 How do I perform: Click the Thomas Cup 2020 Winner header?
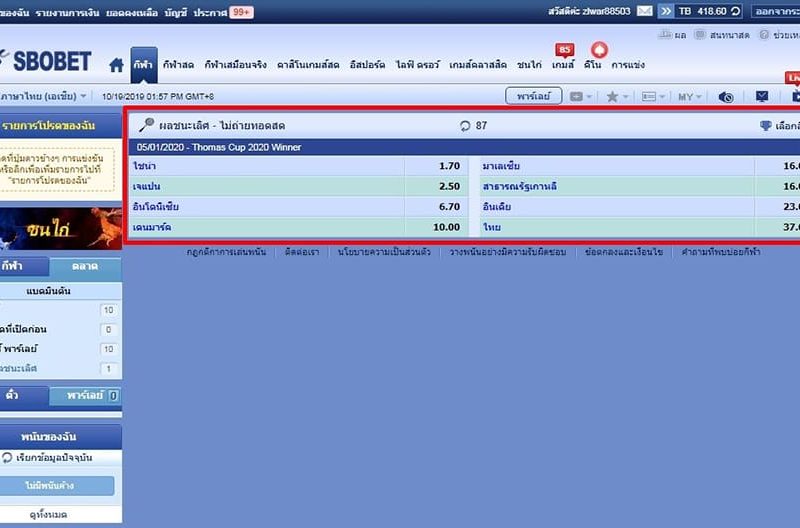464,147
